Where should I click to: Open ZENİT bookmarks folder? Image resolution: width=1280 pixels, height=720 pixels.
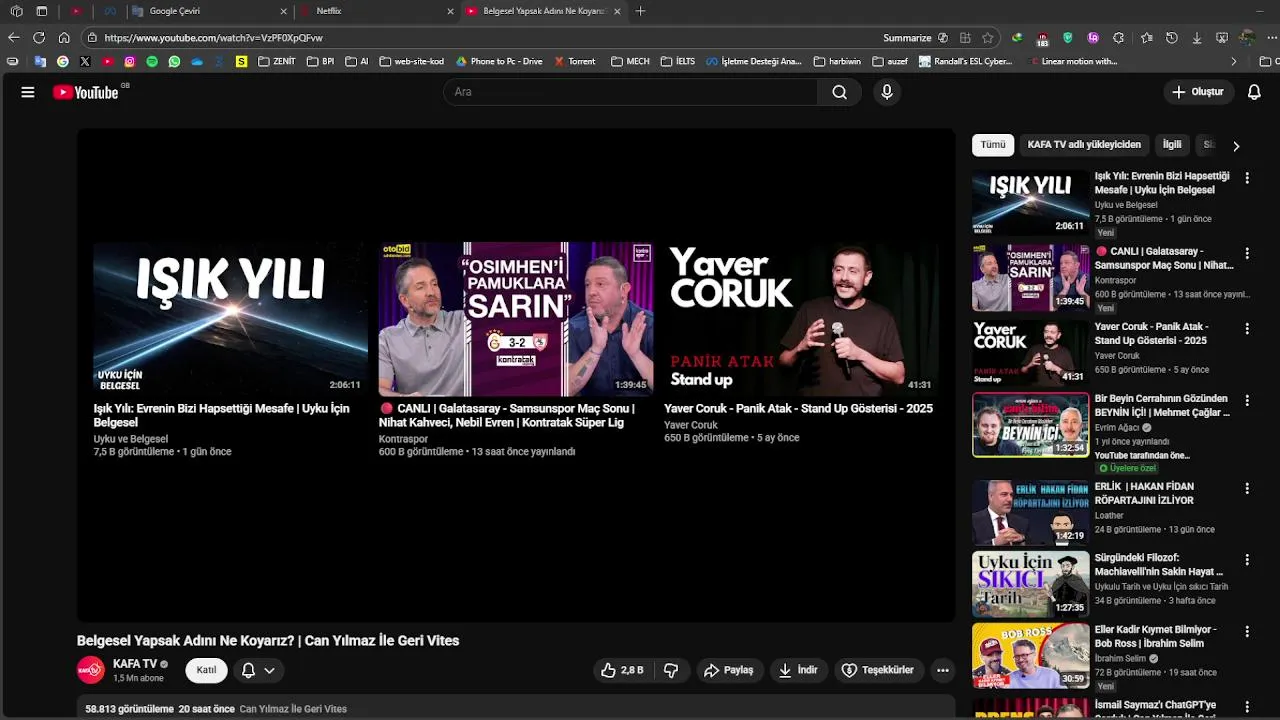276,61
